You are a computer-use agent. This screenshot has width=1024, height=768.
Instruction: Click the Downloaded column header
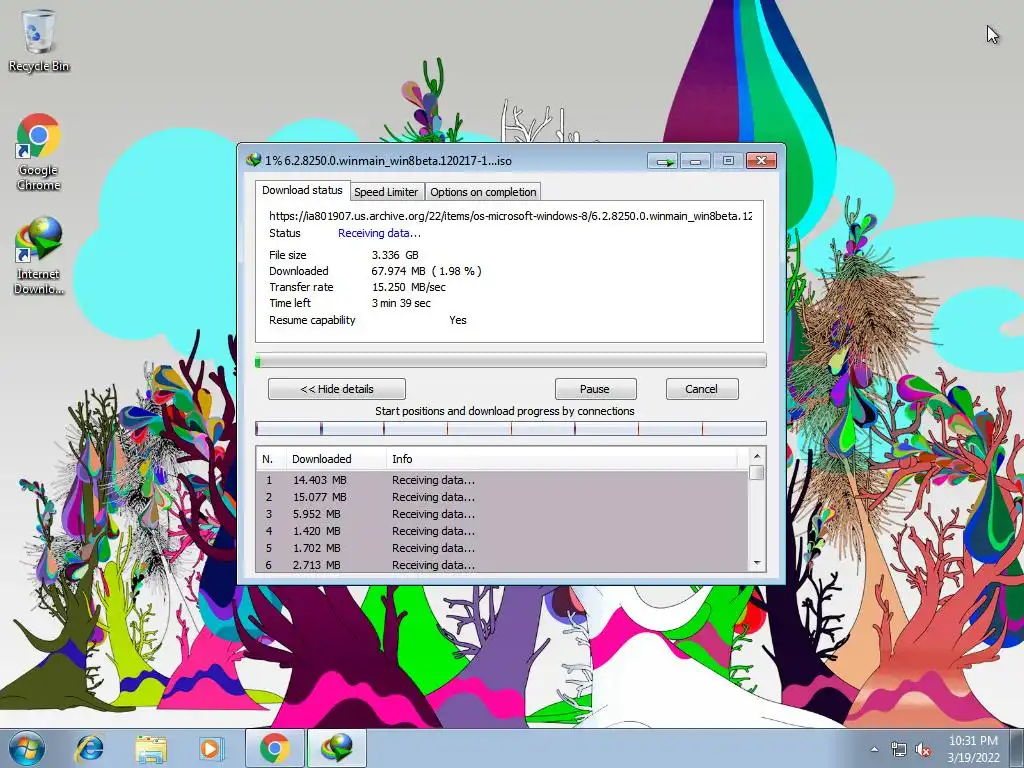pos(336,458)
